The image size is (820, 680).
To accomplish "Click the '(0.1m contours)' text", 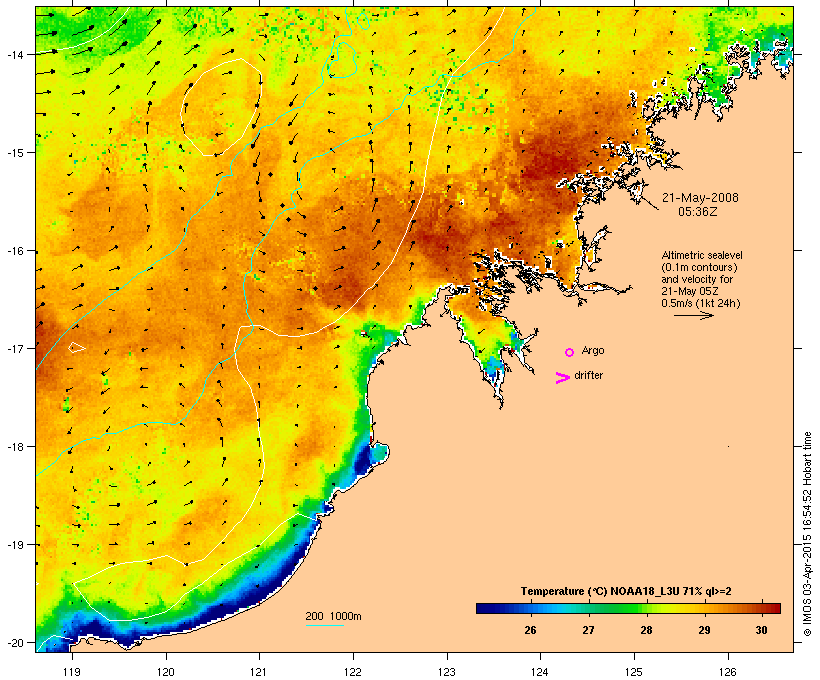I will click(699, 267).
